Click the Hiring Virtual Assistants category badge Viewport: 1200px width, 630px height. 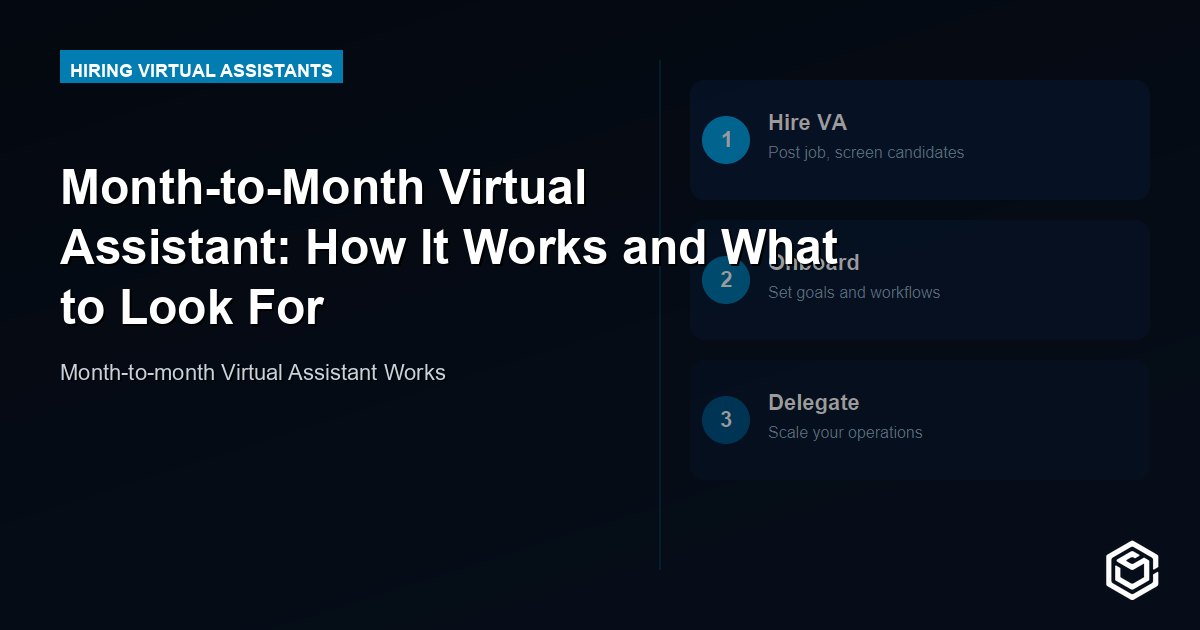201,66
